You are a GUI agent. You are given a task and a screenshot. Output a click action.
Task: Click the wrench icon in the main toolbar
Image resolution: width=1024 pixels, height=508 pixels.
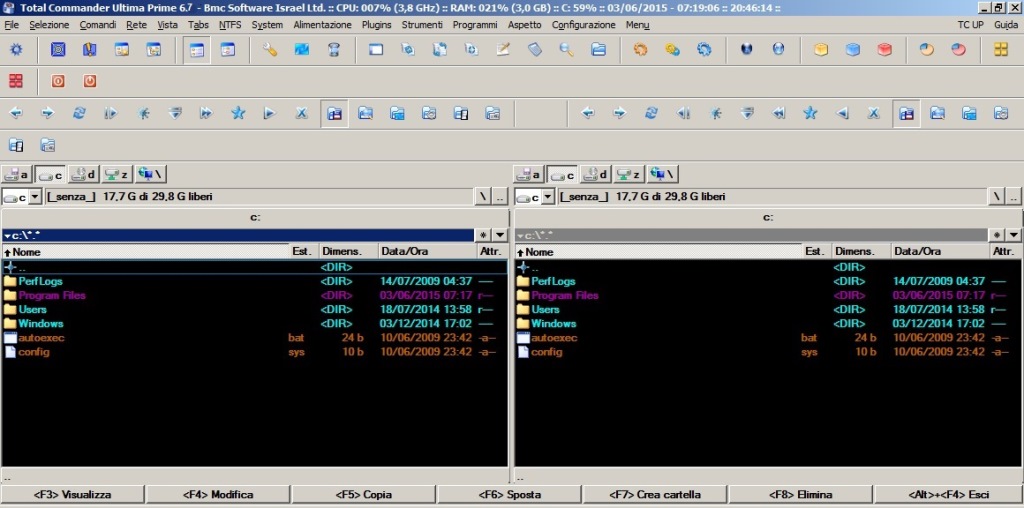tap(270, 50)
